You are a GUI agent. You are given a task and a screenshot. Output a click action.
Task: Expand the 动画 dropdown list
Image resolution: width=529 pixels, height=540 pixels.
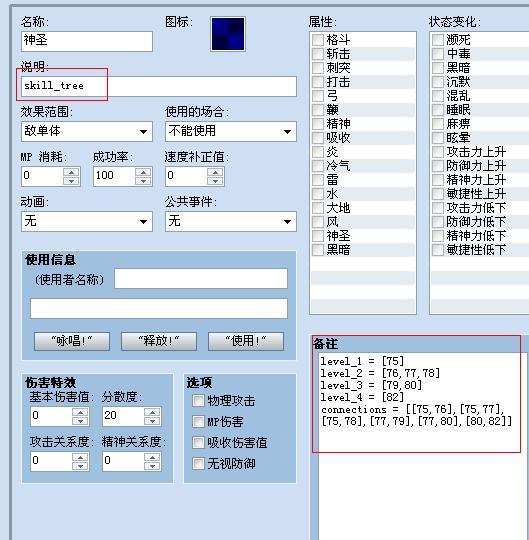pyautogui.click(x=87, y=221)
